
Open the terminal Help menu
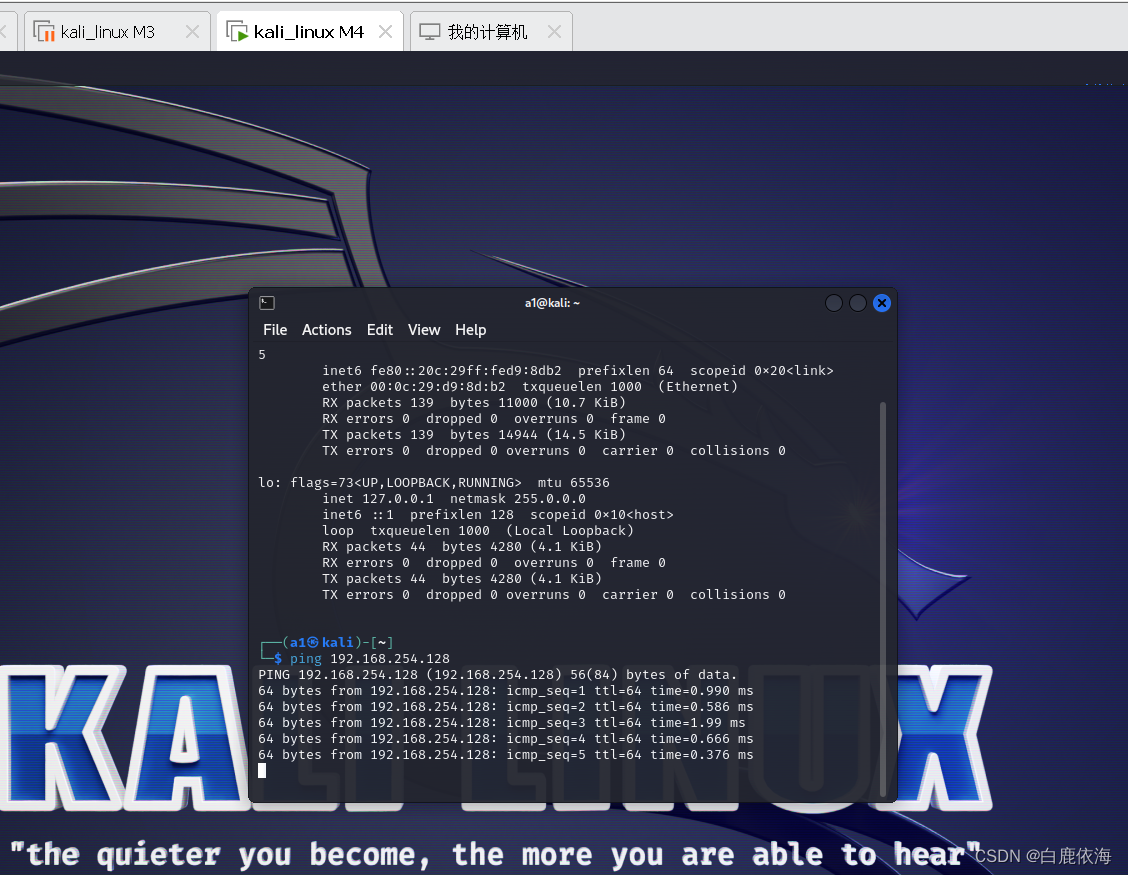pos(470,330)
